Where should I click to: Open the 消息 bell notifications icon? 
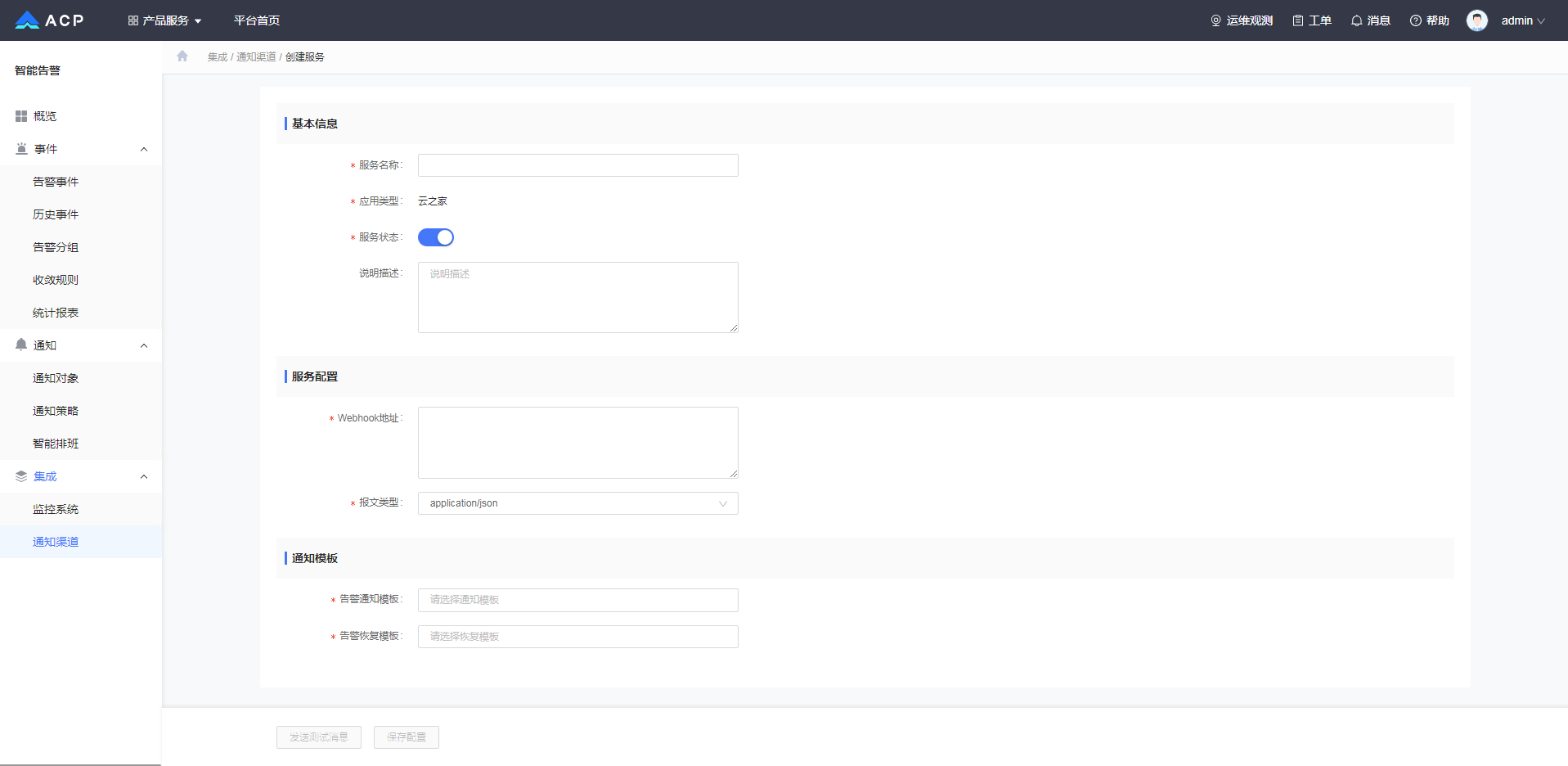pyautogui.click(x=1356, y=20)
